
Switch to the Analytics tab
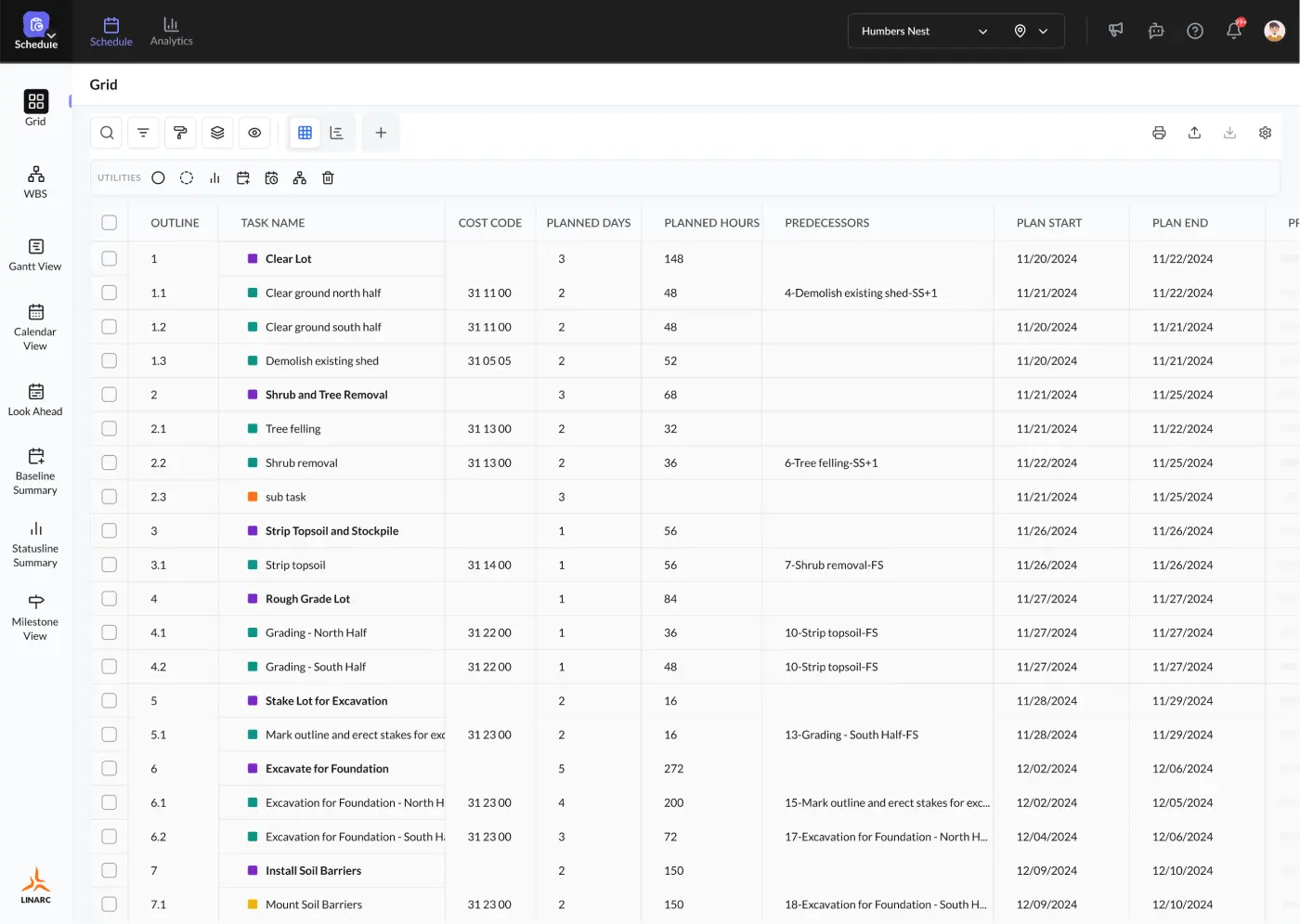tap(172, 32)
